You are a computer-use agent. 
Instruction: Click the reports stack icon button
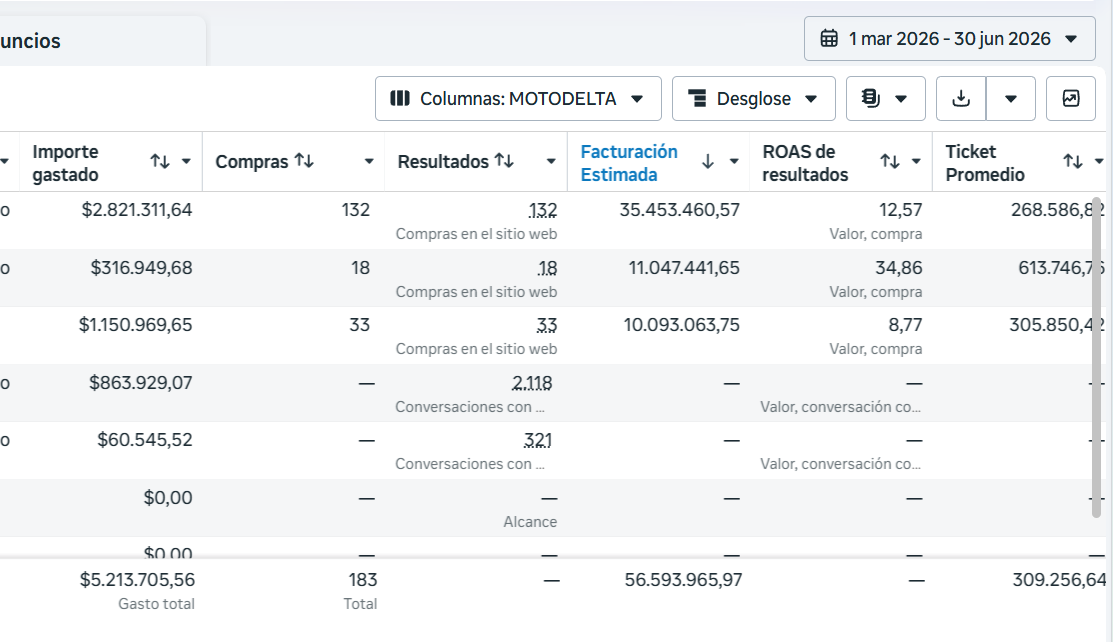[885, 98]
